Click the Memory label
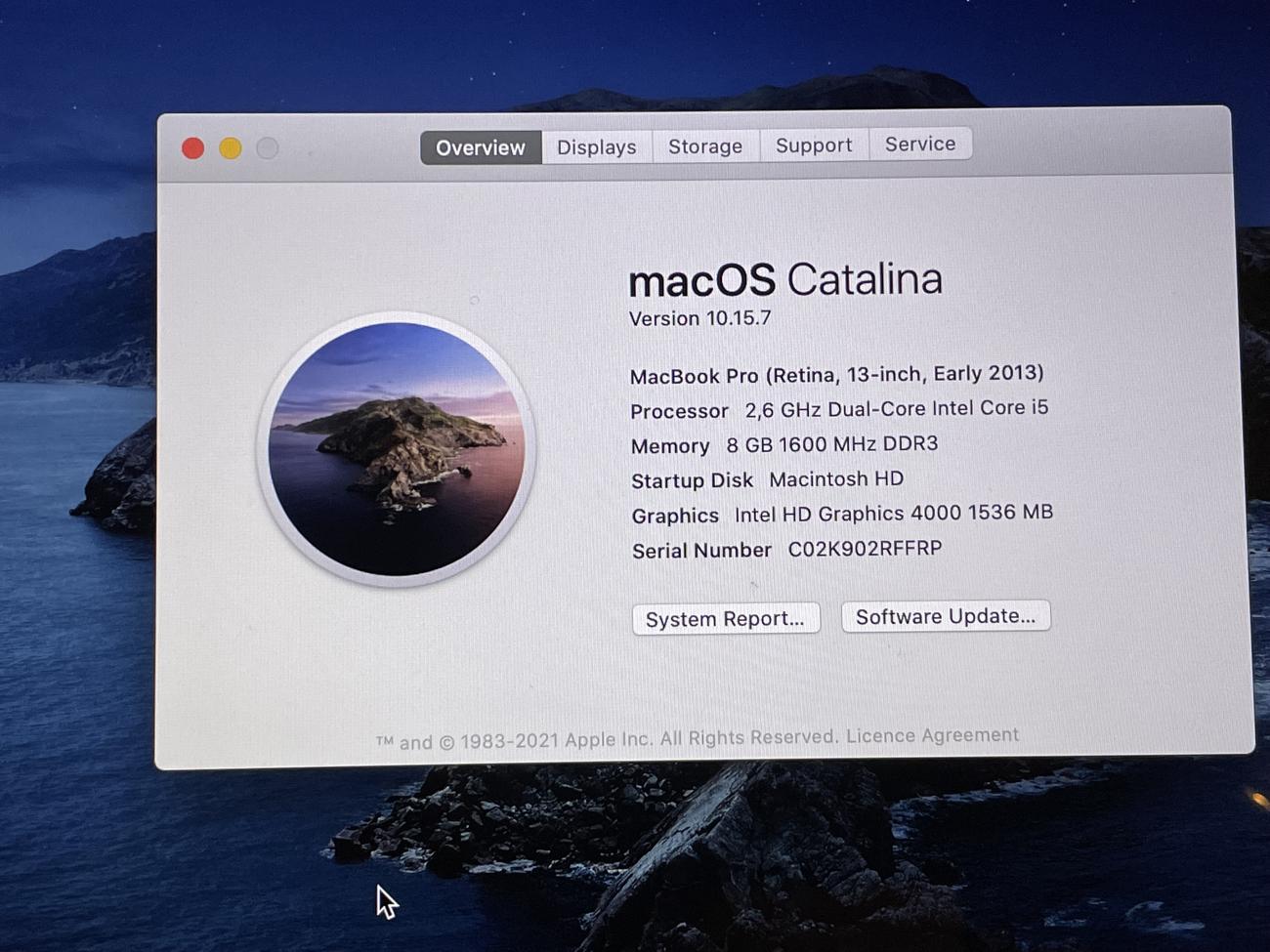The width and height of the screenshot is (1270, 952). (x=670, y=446)
